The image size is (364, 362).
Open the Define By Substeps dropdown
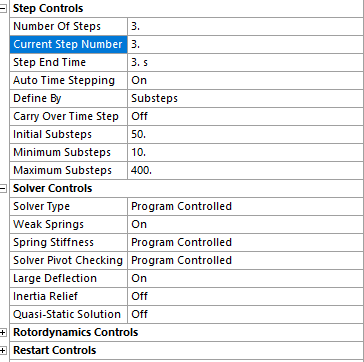pyautogui.click(x=246, y=99)
